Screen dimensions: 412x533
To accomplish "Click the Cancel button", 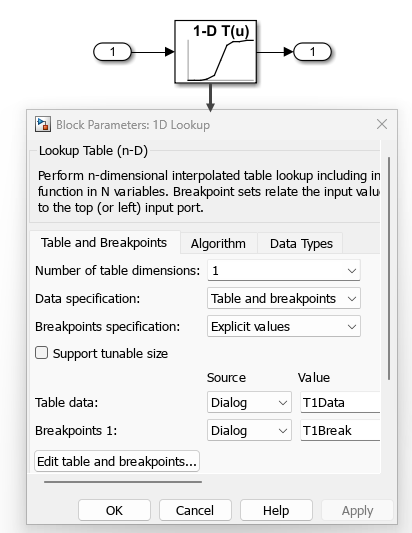I will [x=195, y=510].
